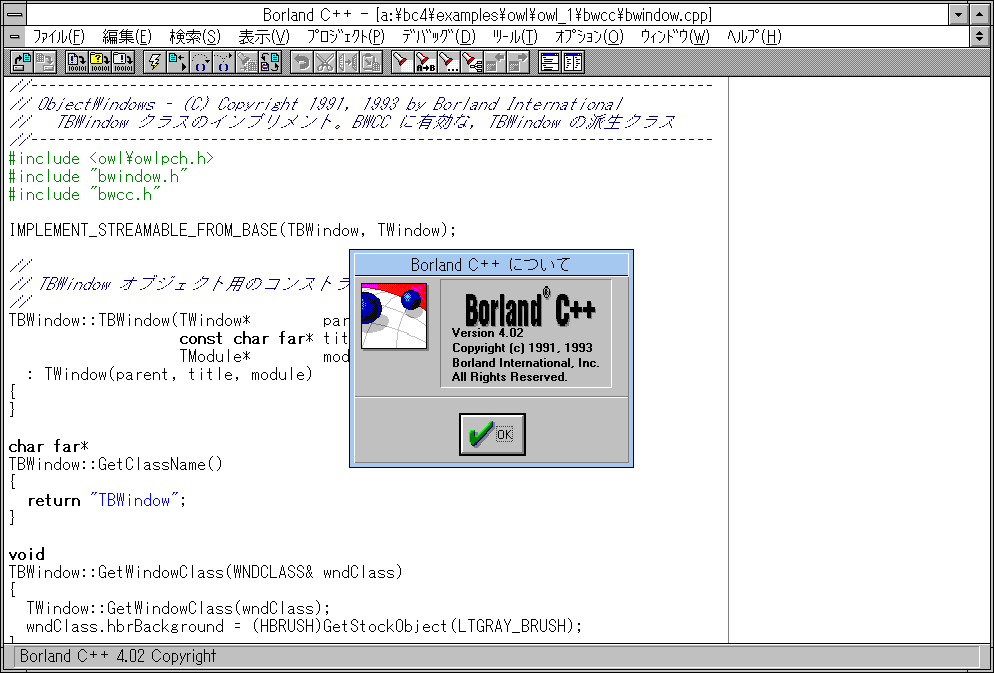
Task: Click the flashlight with tree browse icon
Action: pyautogui.click(x=471, y=61)
